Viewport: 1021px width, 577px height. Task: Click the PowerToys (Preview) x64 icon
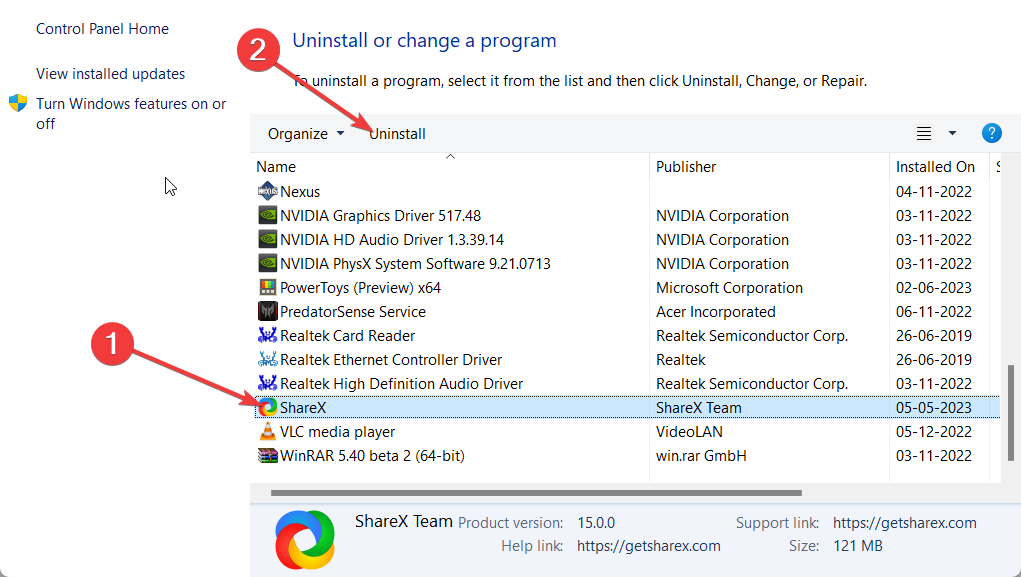pyautogui.click(x=268, y=288)
